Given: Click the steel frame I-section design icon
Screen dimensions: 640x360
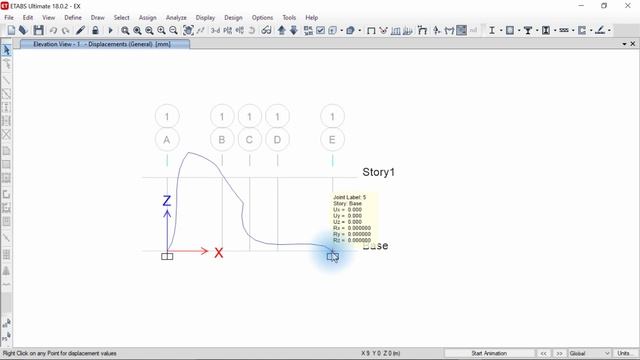Looking at the screenshot, I should [492, 30].
